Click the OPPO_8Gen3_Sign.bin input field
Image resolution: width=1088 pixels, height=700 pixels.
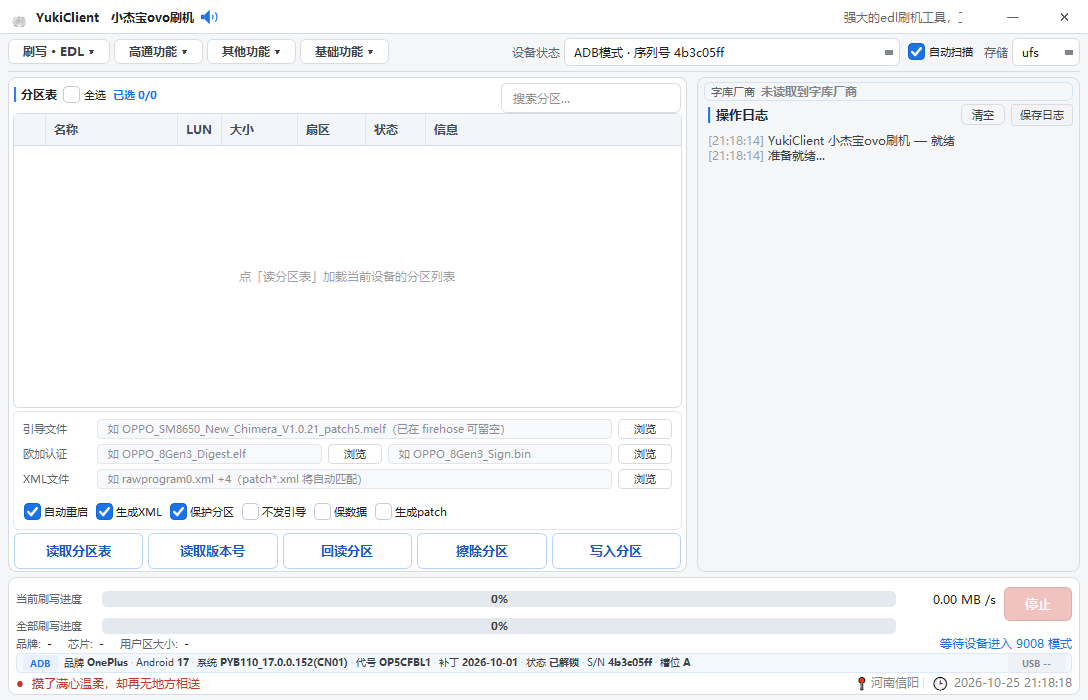tap(500, 454)
